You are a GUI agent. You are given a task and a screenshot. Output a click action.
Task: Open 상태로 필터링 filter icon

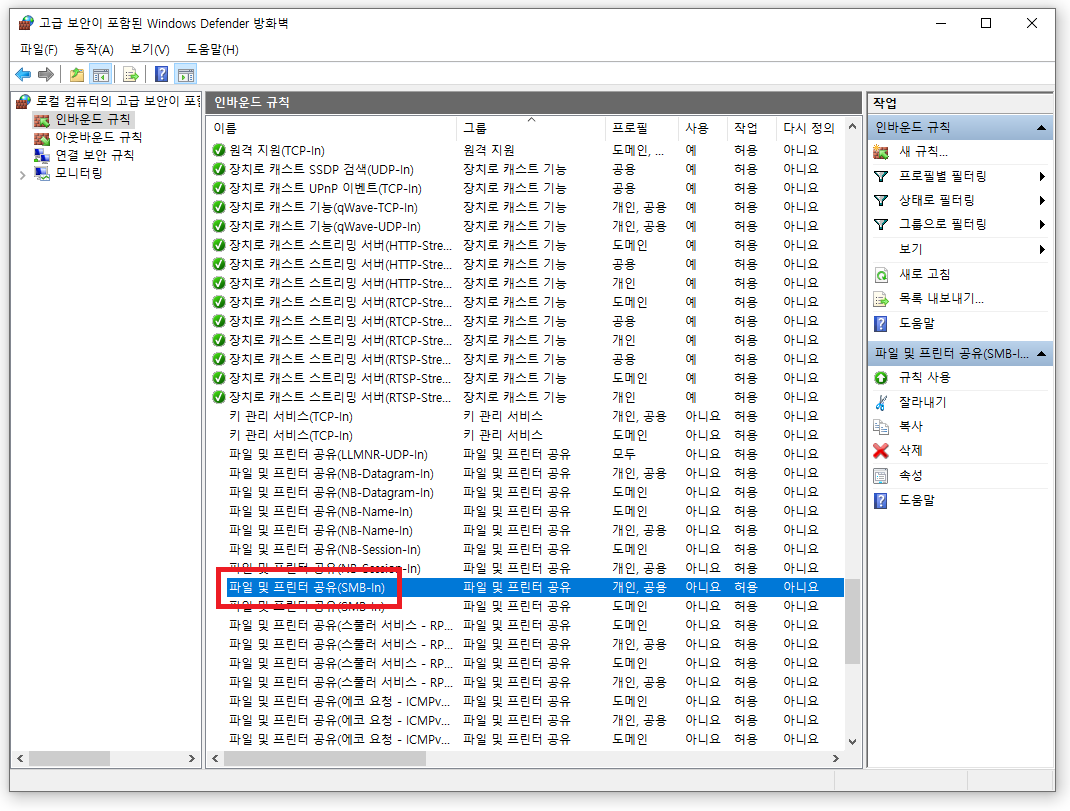881,200
